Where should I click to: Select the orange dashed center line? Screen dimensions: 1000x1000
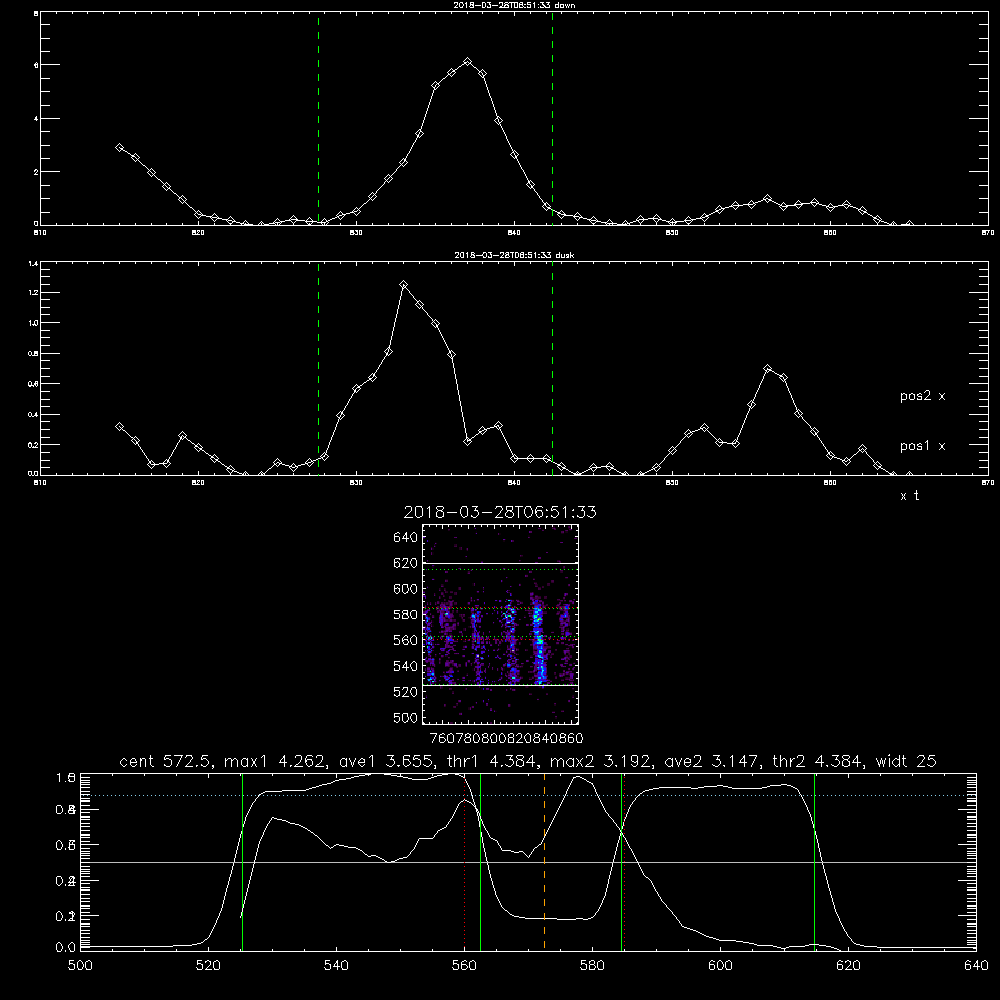[544, 861]
